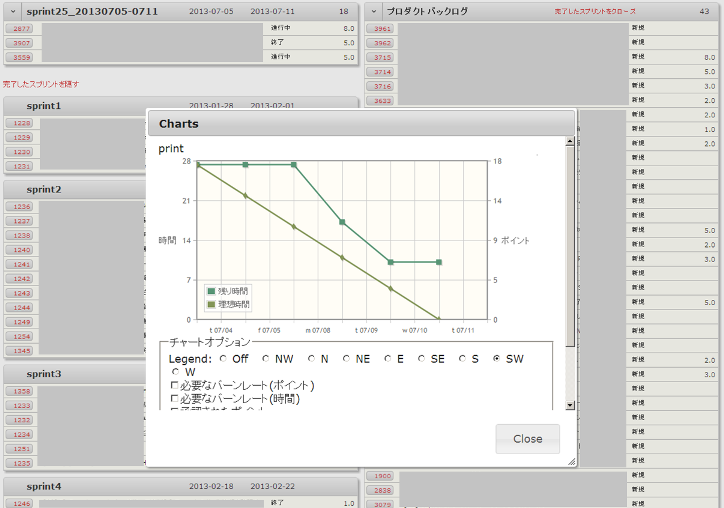Click the sprint3 header title
This screenshot has height=508, width=724.
(x=43, y=374)
